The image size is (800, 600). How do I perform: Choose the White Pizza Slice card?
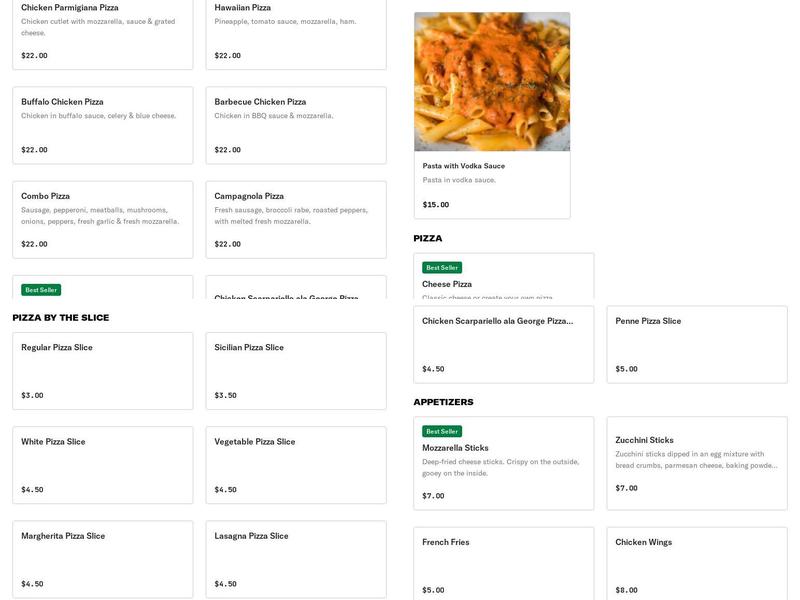point(102,465)
